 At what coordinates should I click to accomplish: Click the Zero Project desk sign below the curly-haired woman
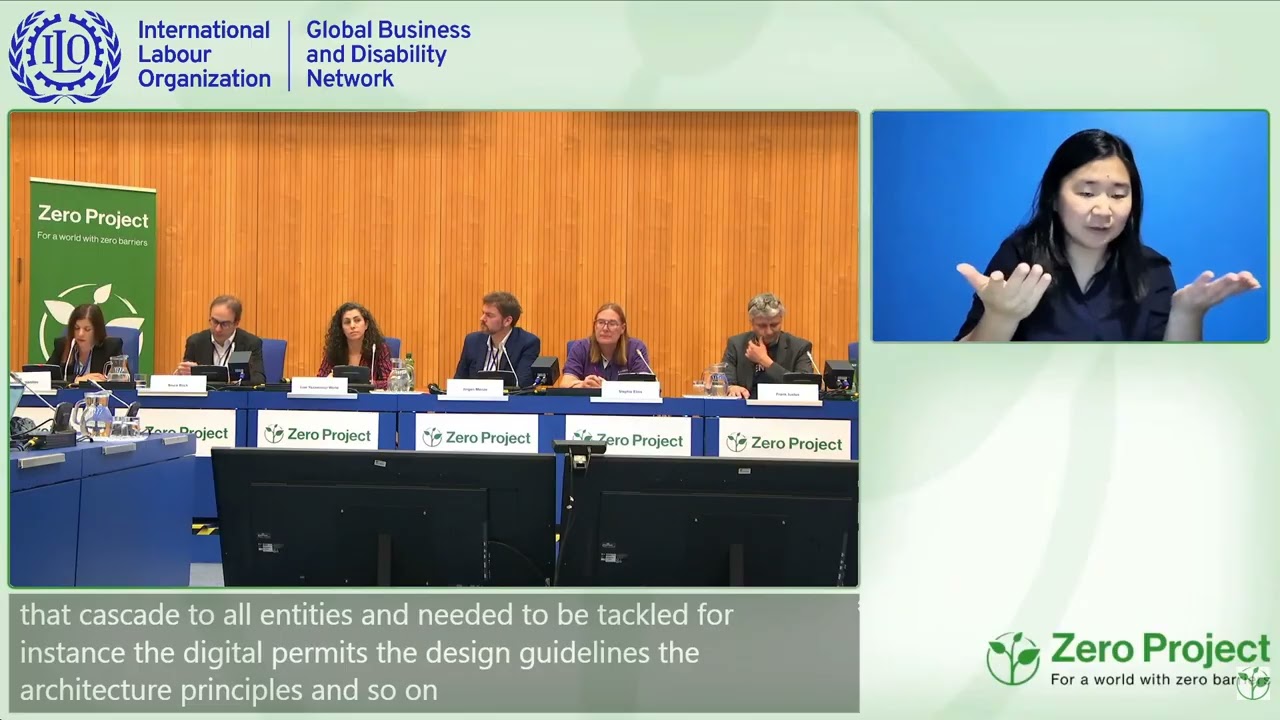point(318,432)
